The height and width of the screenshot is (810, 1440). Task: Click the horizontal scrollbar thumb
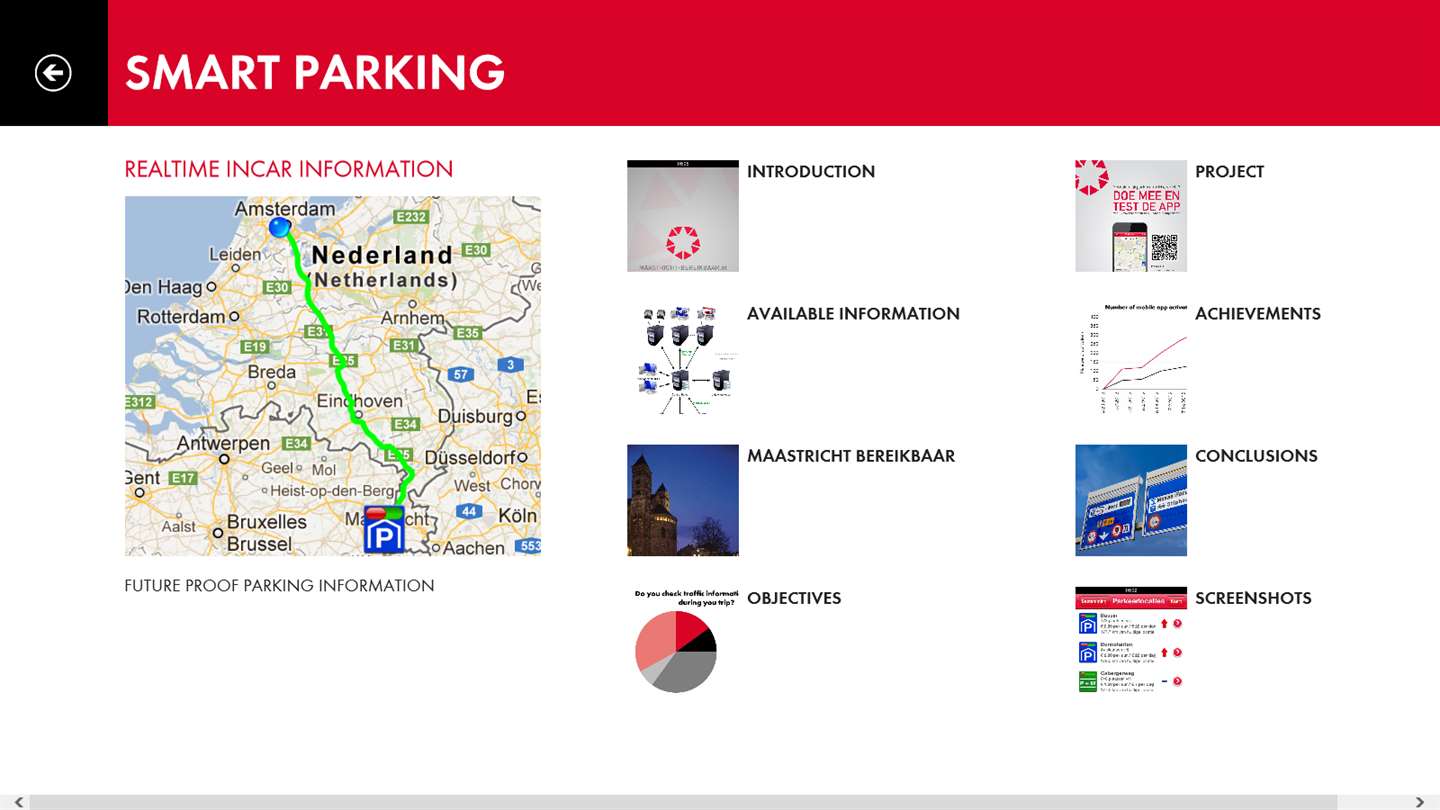click(684, 802)
